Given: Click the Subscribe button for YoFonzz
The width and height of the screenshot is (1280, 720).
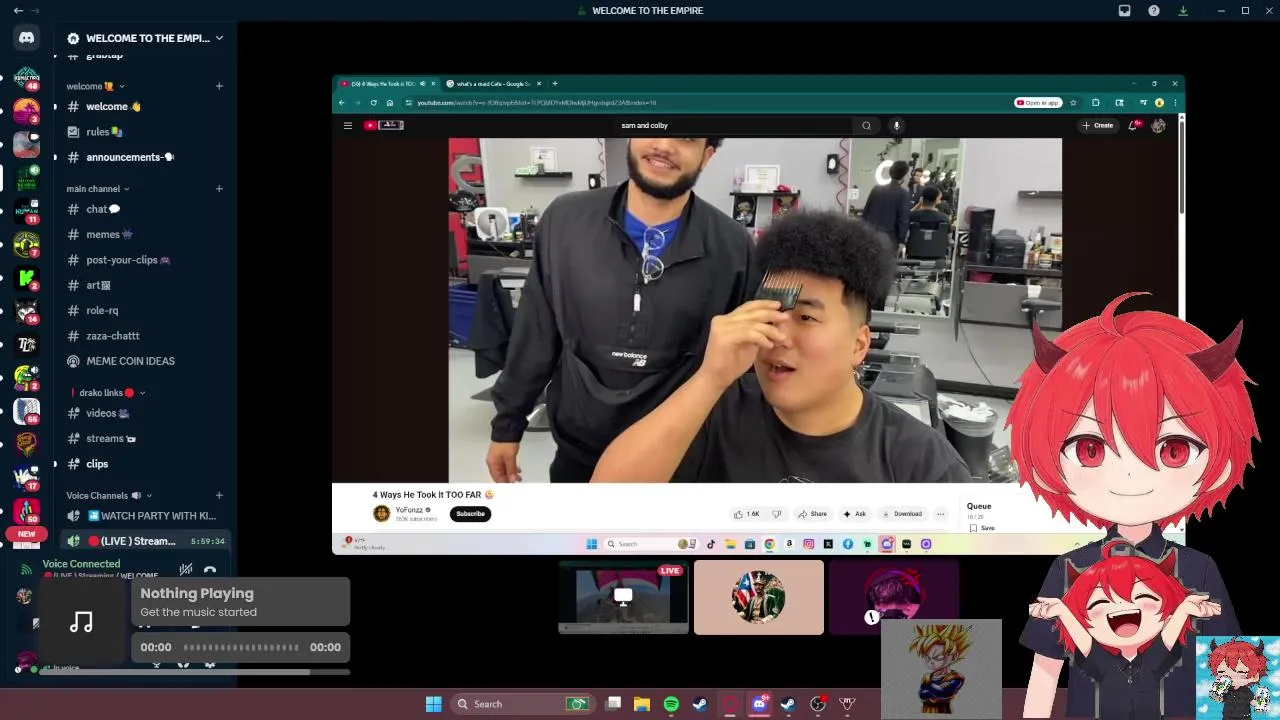Looking at the screenshot, I should [470, 514].
